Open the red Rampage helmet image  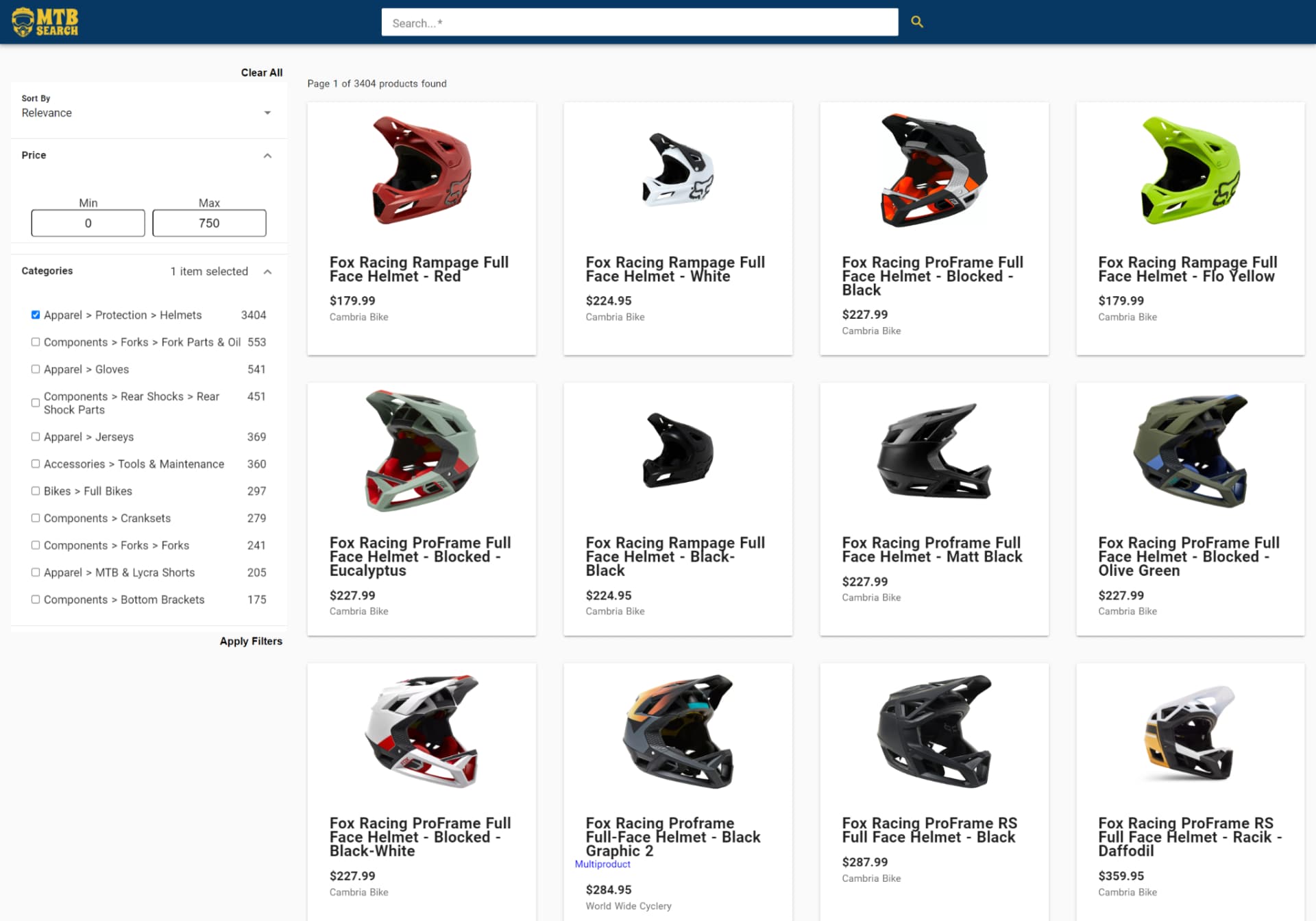[422, 170]
